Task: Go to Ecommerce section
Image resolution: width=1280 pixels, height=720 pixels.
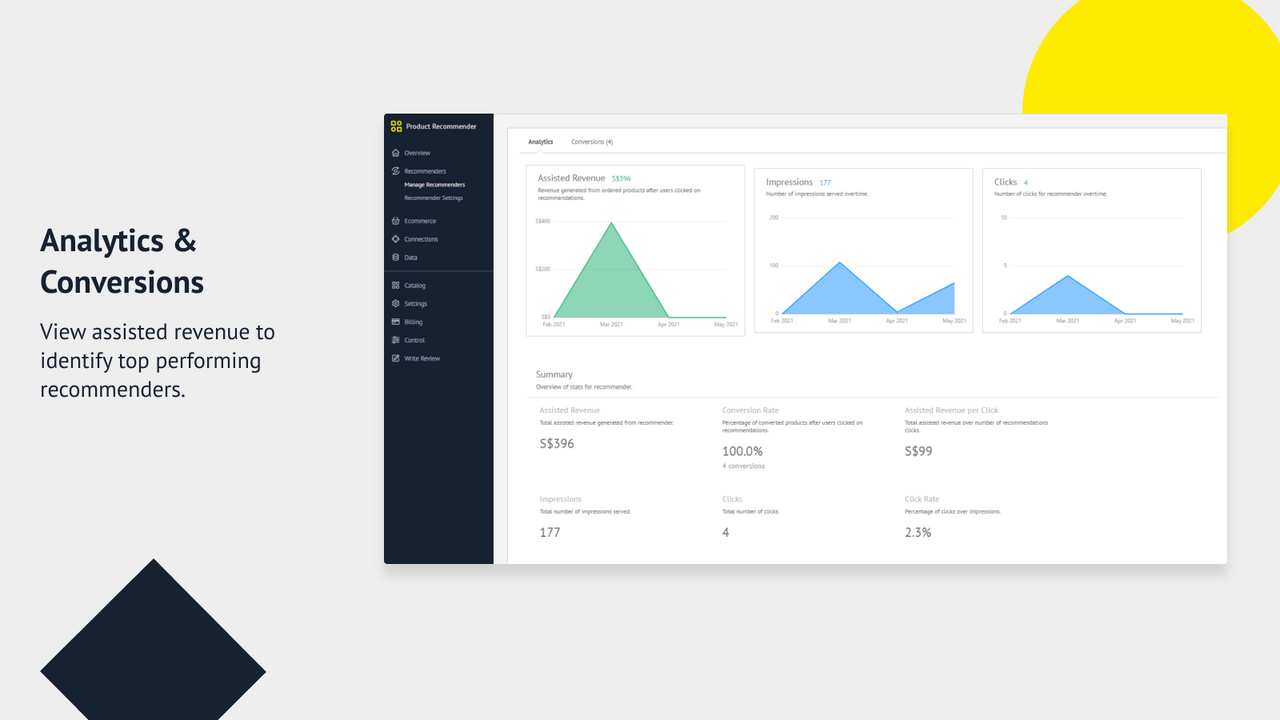Action: tap(420, 221)
